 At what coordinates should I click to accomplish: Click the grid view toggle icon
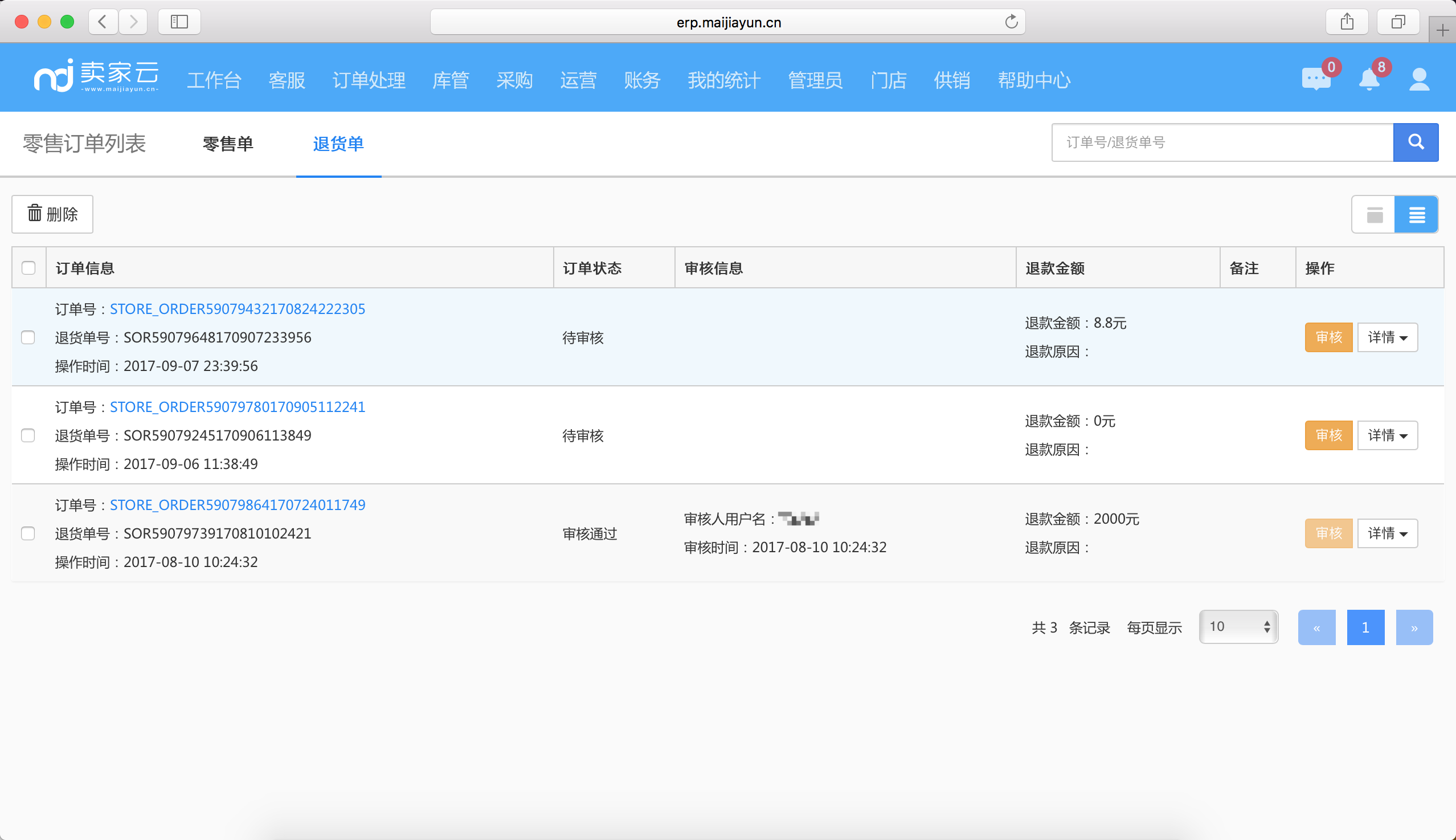tap(1374, 213)
